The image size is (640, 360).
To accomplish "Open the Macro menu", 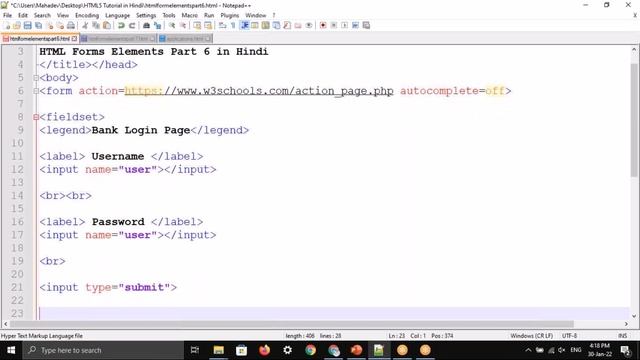I will [189, 15].
